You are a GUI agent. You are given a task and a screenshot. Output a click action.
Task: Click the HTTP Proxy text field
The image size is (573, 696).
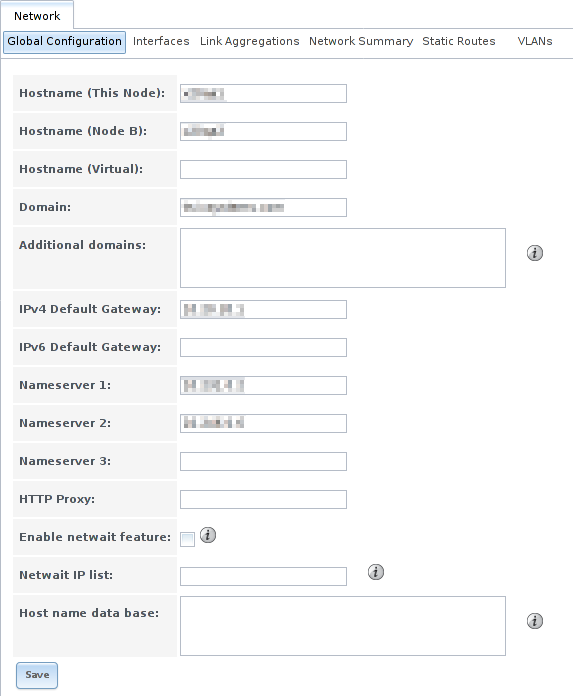pos(263,499)
